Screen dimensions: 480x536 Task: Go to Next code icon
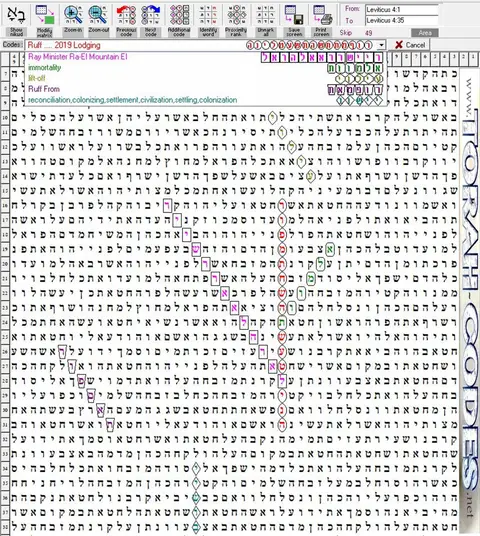[151, 15]
